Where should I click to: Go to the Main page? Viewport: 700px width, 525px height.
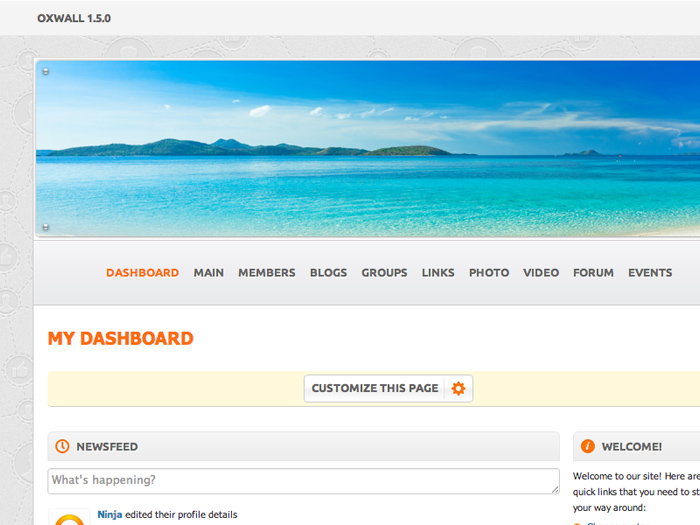[209, 273]
